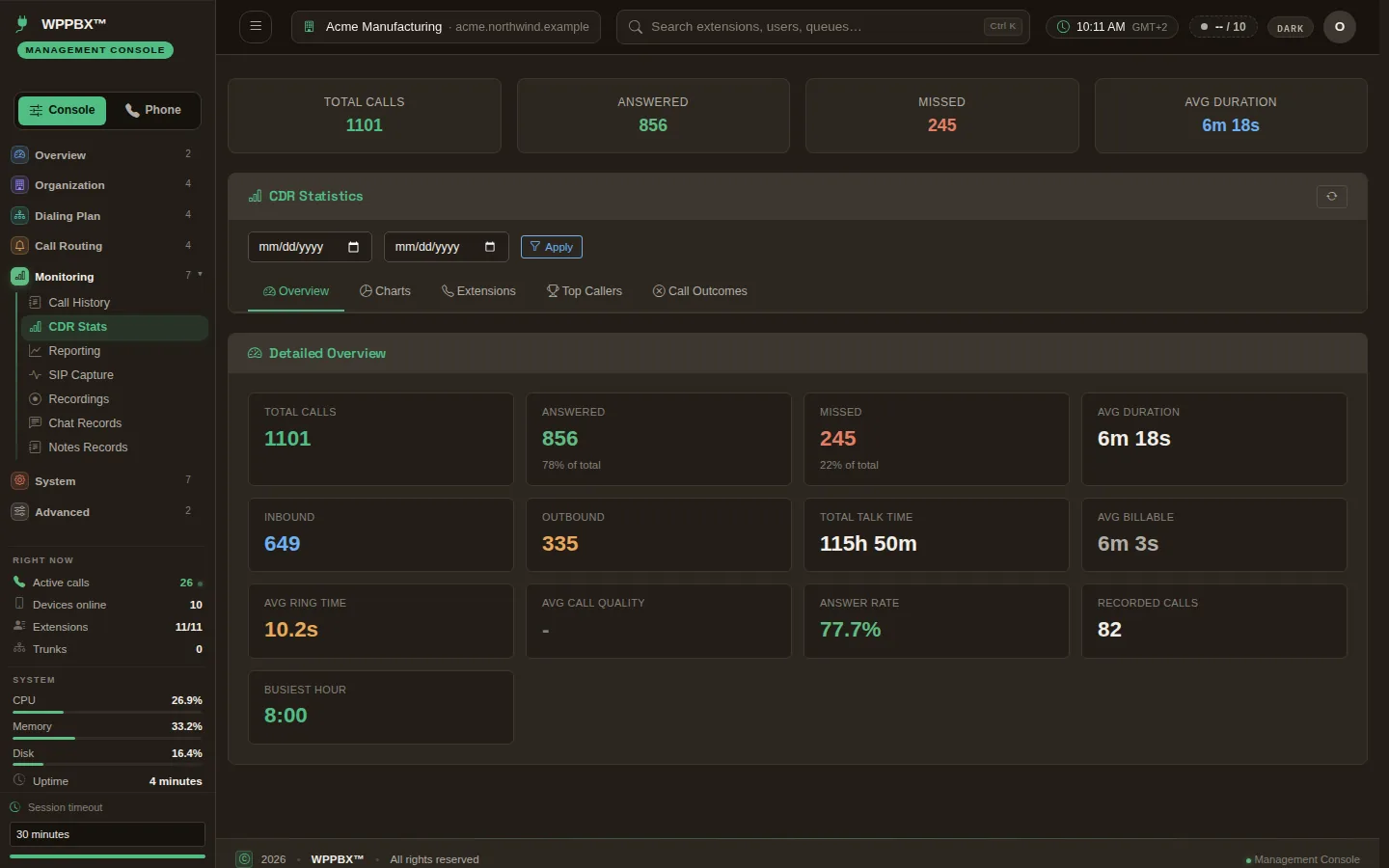Click the Overview sidebar icon
The height and width of the screenshot is (868, 1389).
click(x=19, y=154)
